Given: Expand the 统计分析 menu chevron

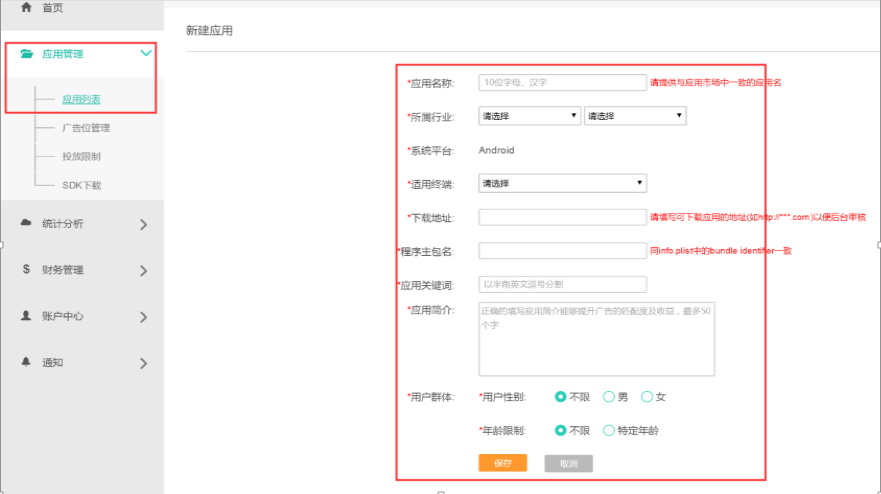Looking at the screenshot, I should (144, 225).
